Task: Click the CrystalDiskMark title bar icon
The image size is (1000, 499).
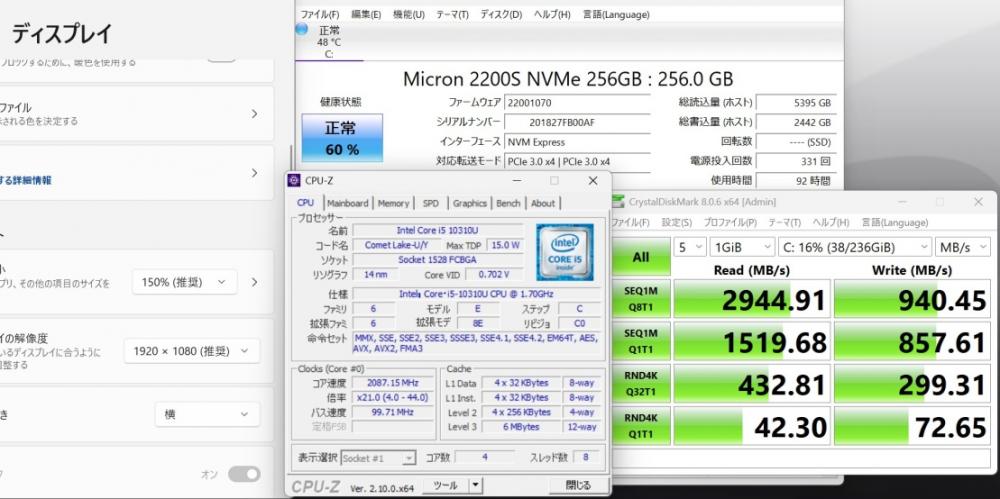Action: point(617,202)
